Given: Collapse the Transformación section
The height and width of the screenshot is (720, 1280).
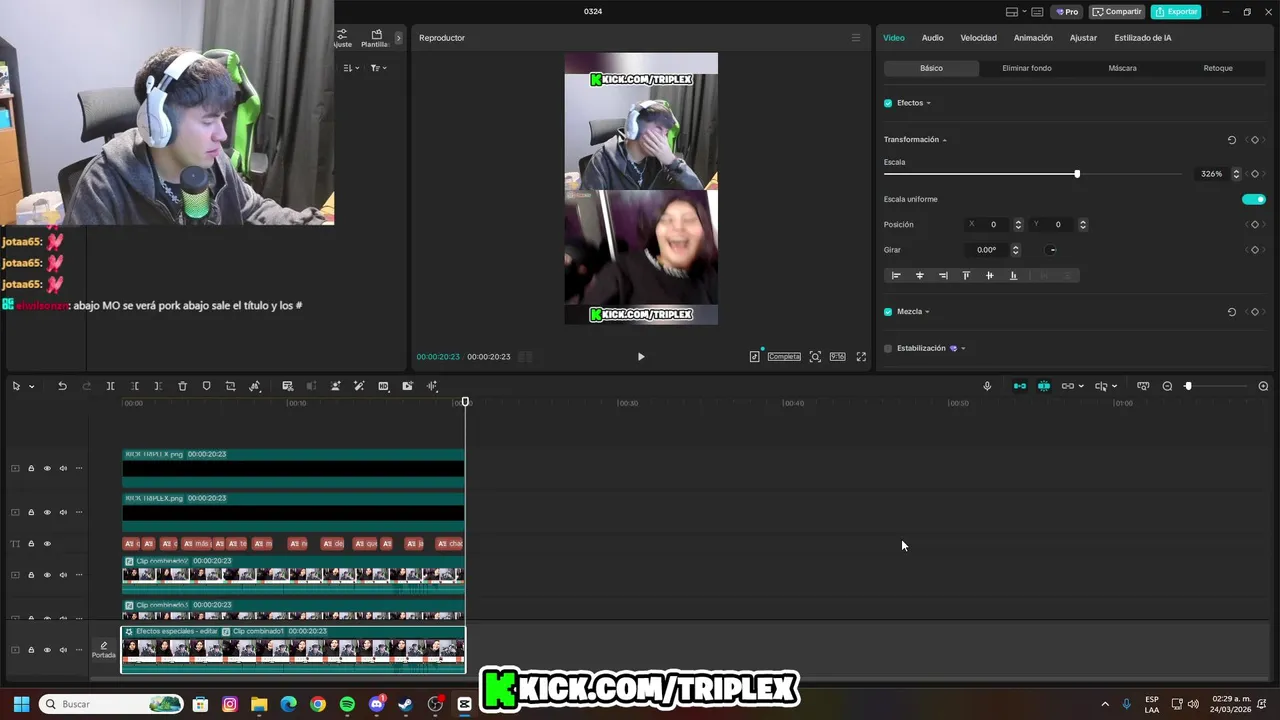Looking at the screenshot, I should tap(944, 140).
